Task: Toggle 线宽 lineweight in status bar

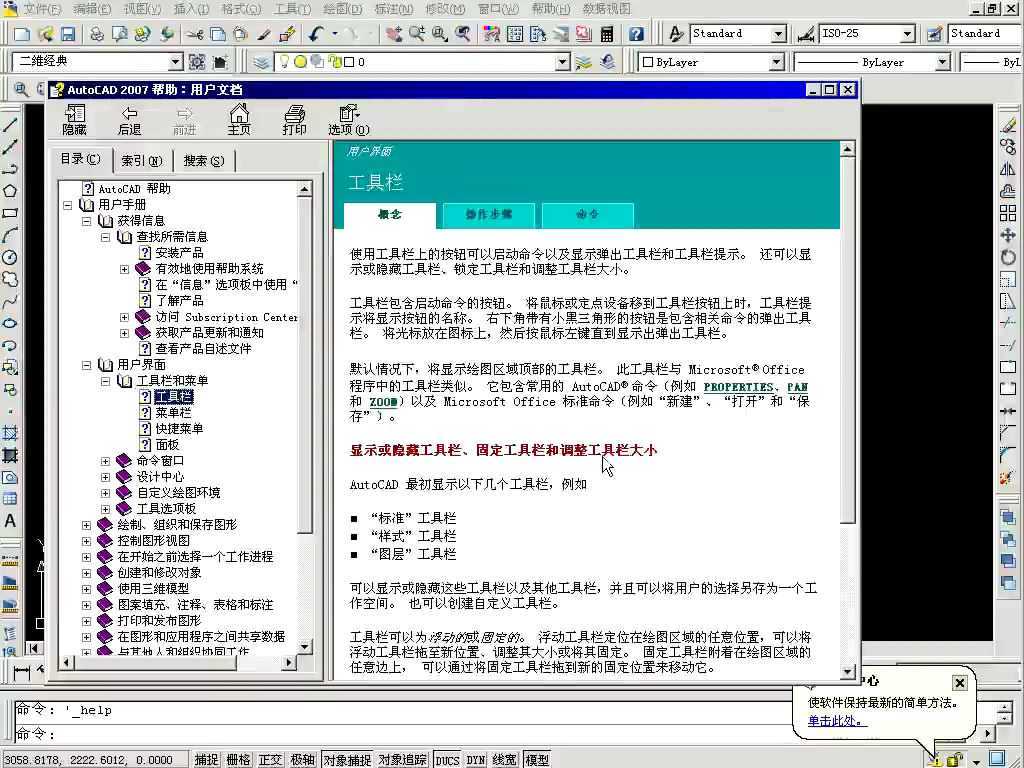Action: click(x=504, y=760)
